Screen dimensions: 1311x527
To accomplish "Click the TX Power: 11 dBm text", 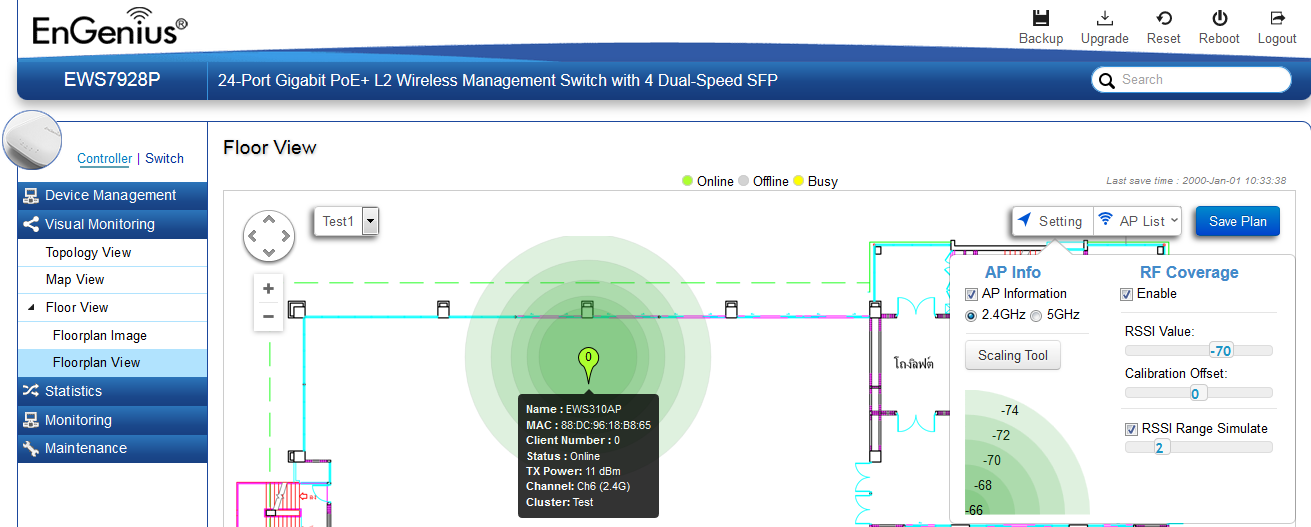I will [x=574, y=471].
